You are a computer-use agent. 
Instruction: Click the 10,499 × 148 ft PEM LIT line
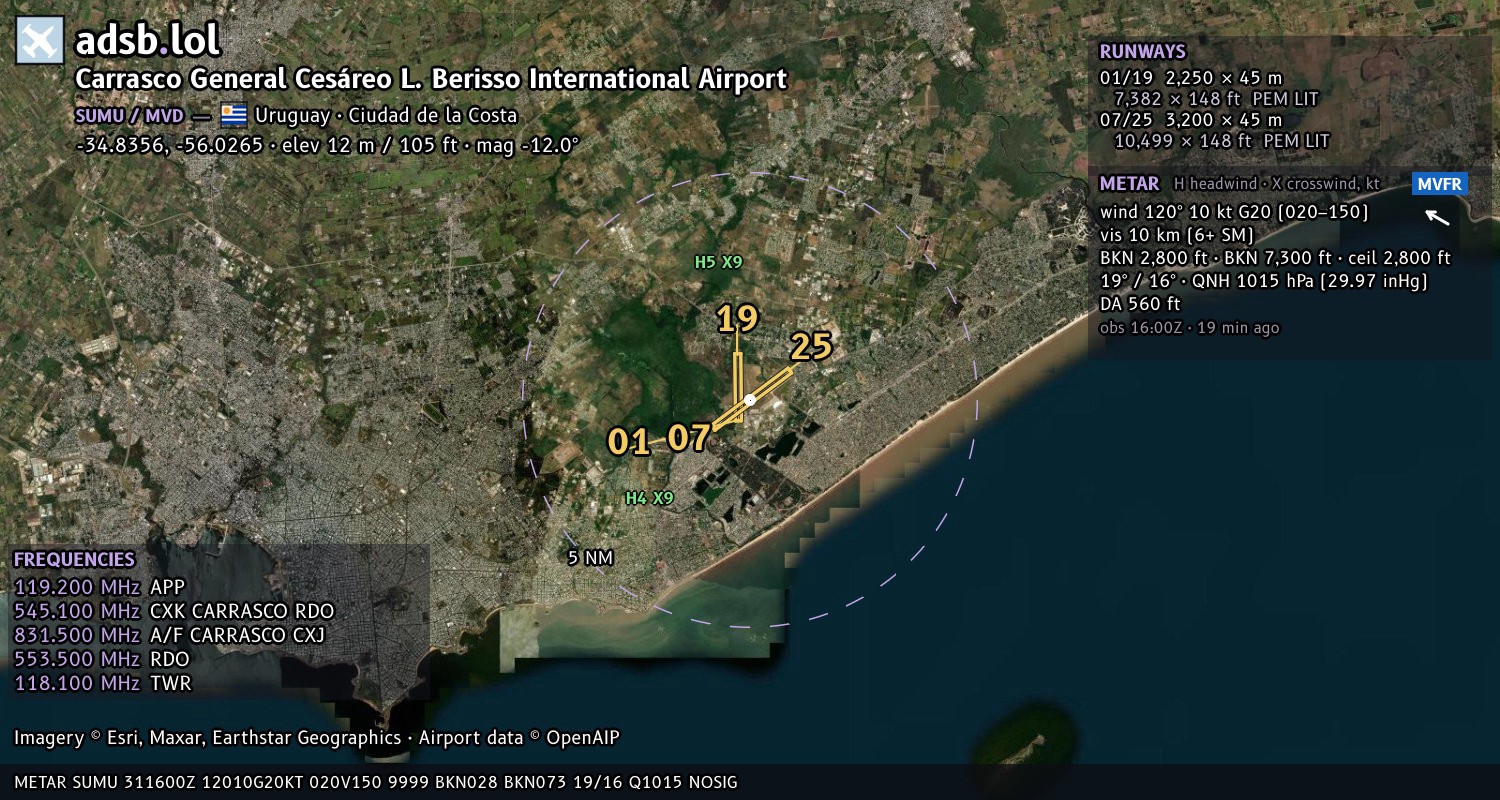(1222, 141)
